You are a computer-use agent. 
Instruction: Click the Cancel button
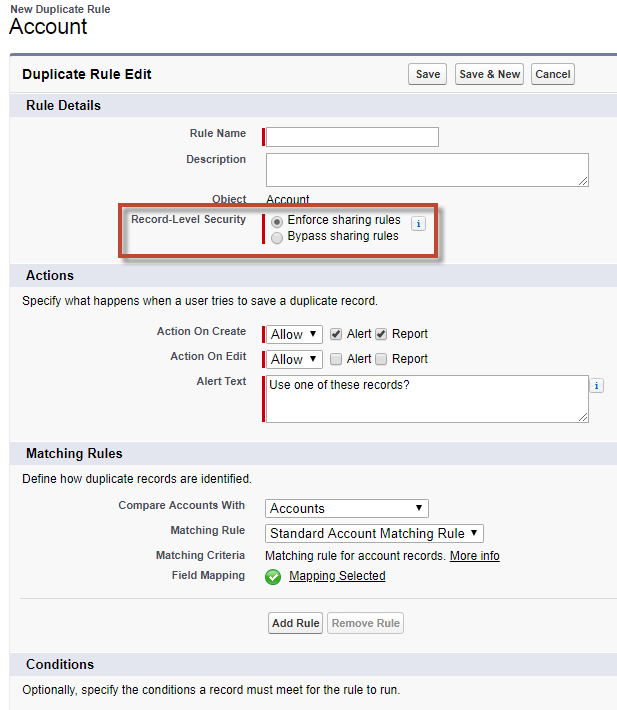pyautogui.click(x=552, y=74)
